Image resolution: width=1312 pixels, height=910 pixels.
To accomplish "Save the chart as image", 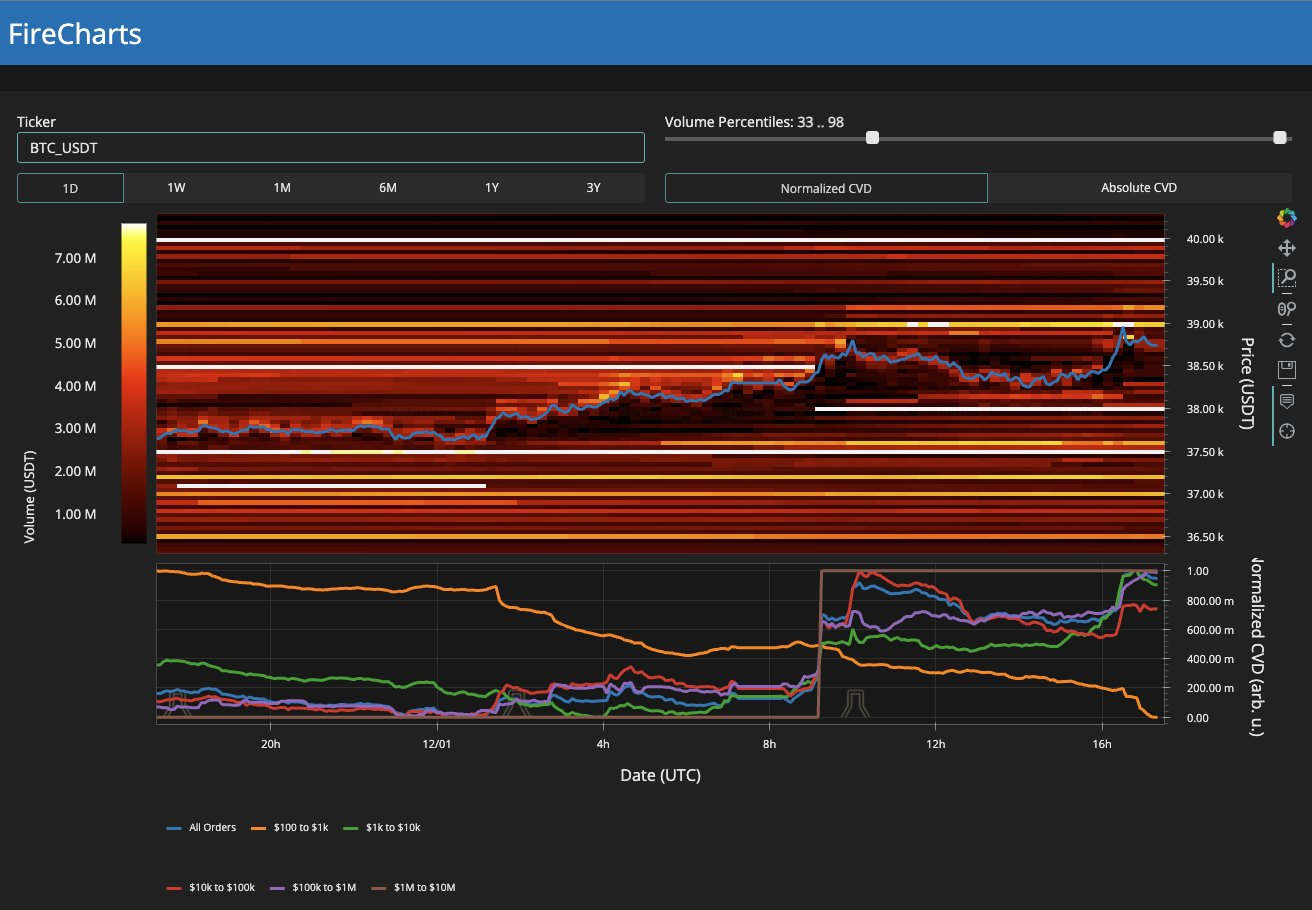I will tap(1286, 370).
